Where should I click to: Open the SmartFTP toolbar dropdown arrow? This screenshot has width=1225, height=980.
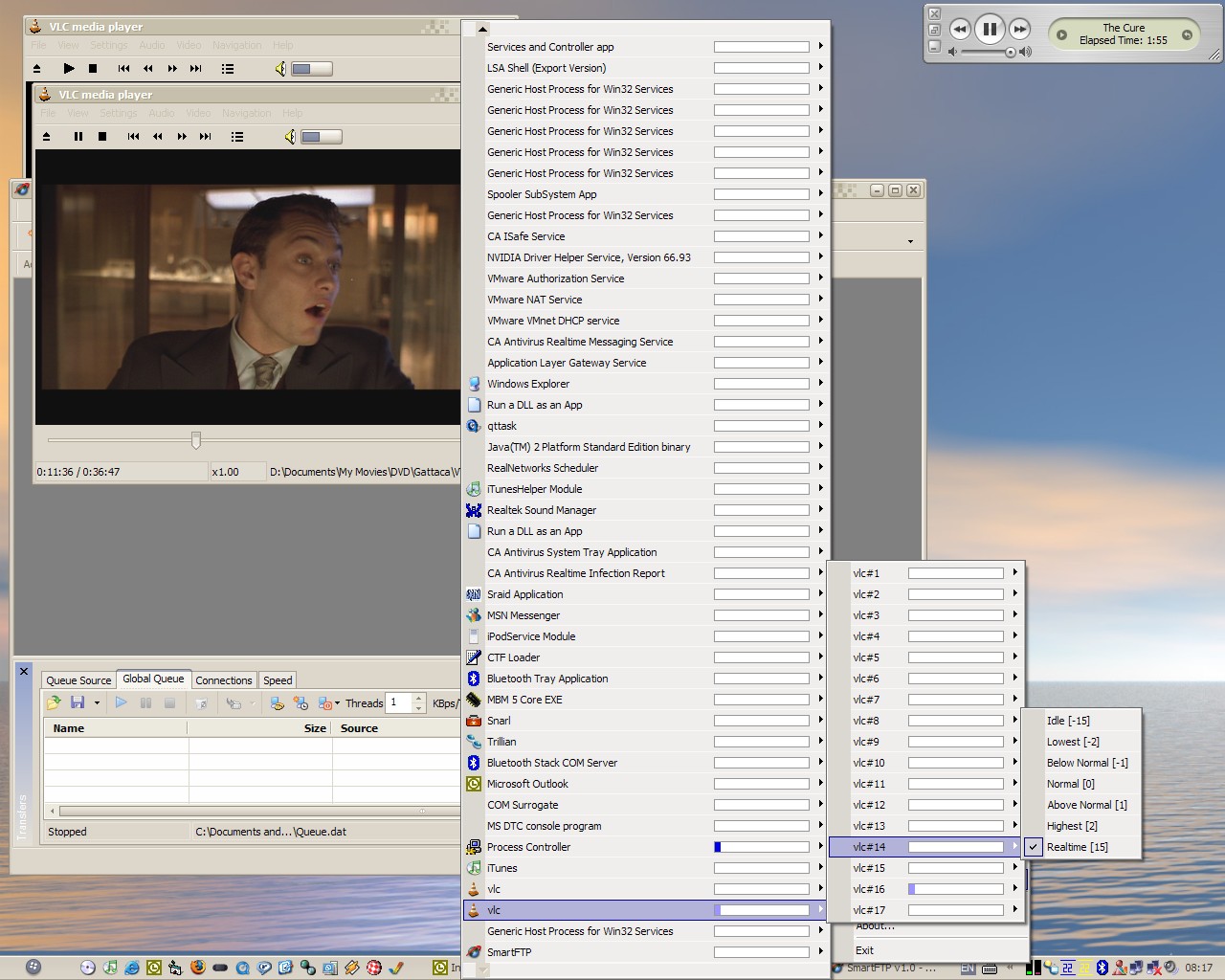tap(910, 241)
